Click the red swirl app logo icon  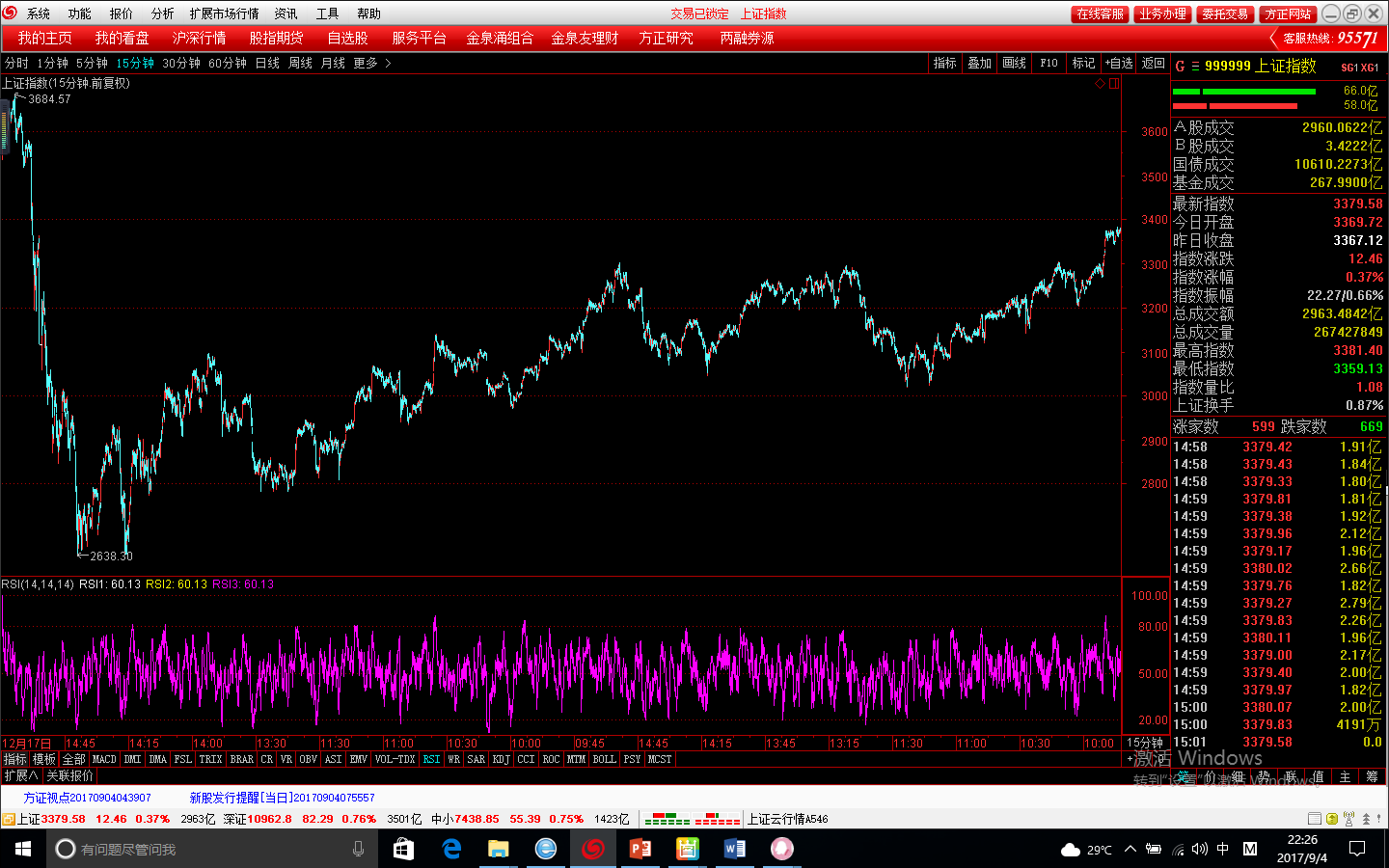[11, 13]
